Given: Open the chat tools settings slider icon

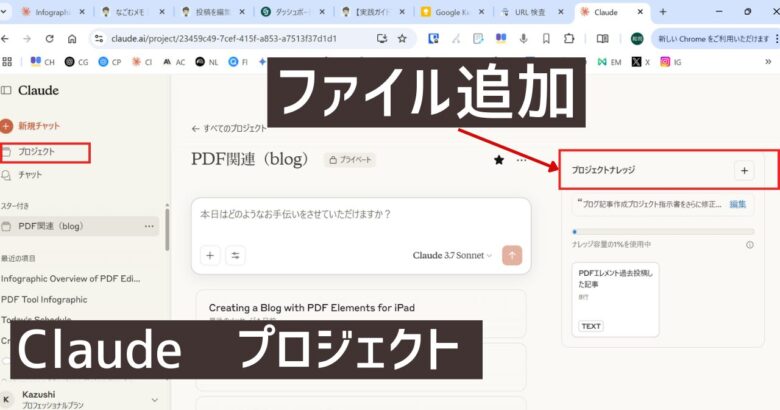Looking at the screenshot, I should tap(235, 255).
